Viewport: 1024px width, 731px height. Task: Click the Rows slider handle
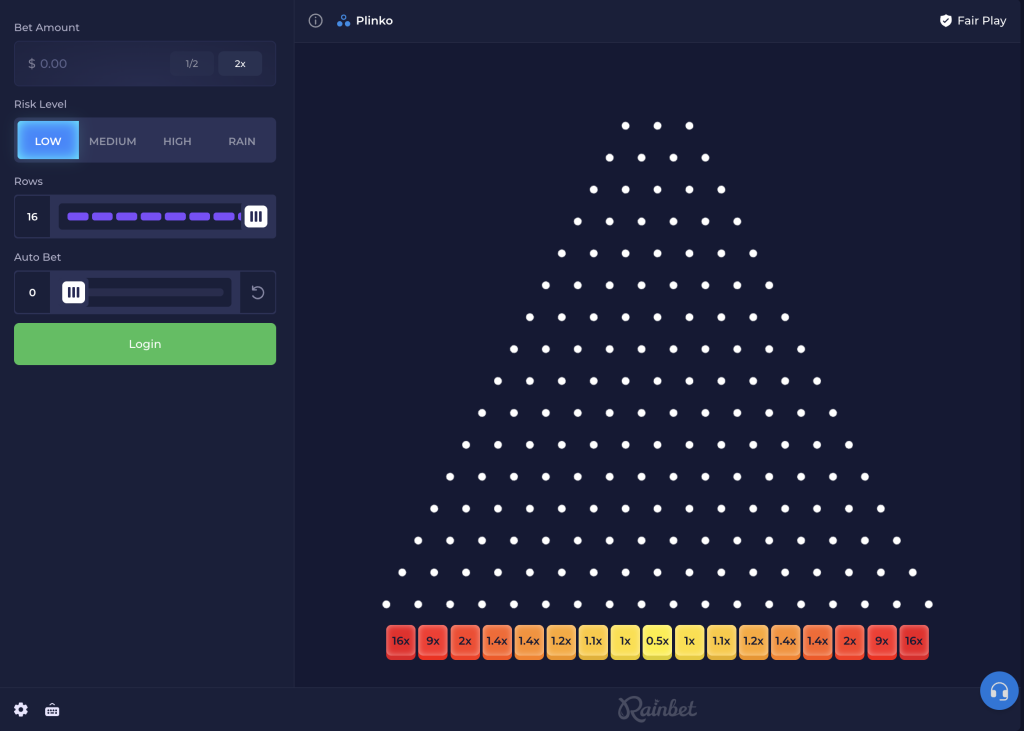click(256, 216)
